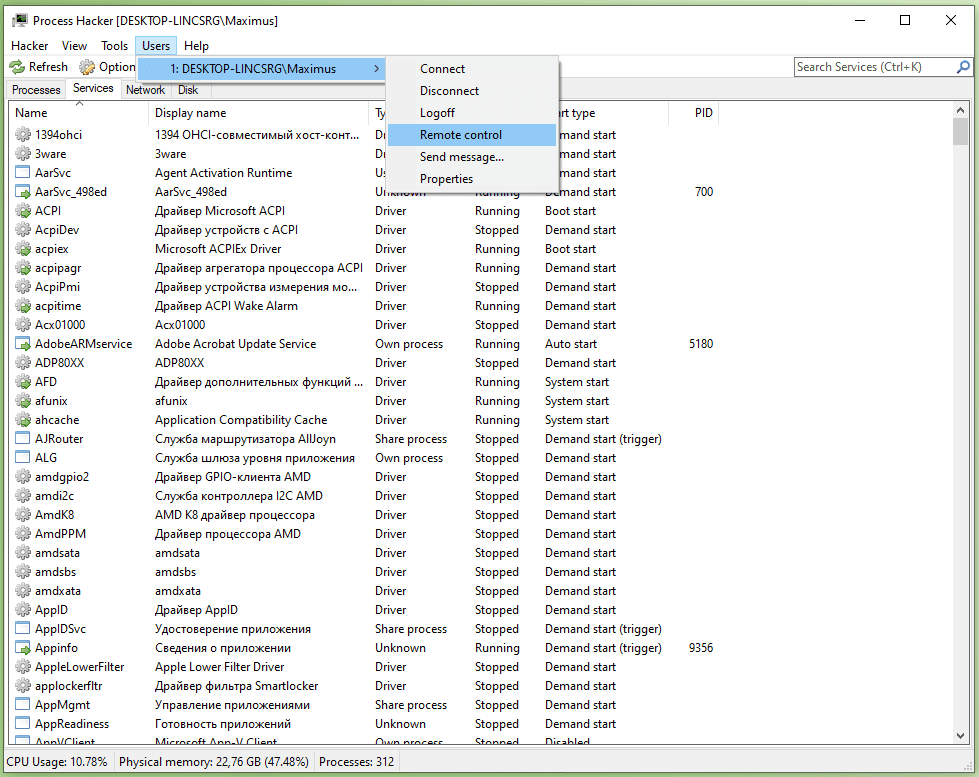Click the vertical scrollbar thumb
Screen dimensions: 979x777
tap(960, 131)
